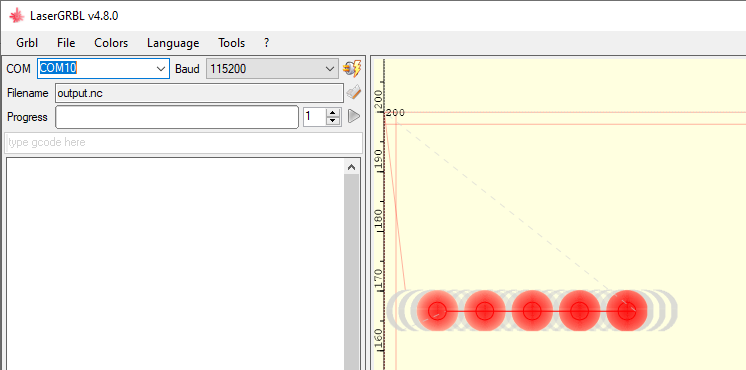Select the COM10 text in port combo box
This screenshot has height=370, width=746.
click(58, 68)
